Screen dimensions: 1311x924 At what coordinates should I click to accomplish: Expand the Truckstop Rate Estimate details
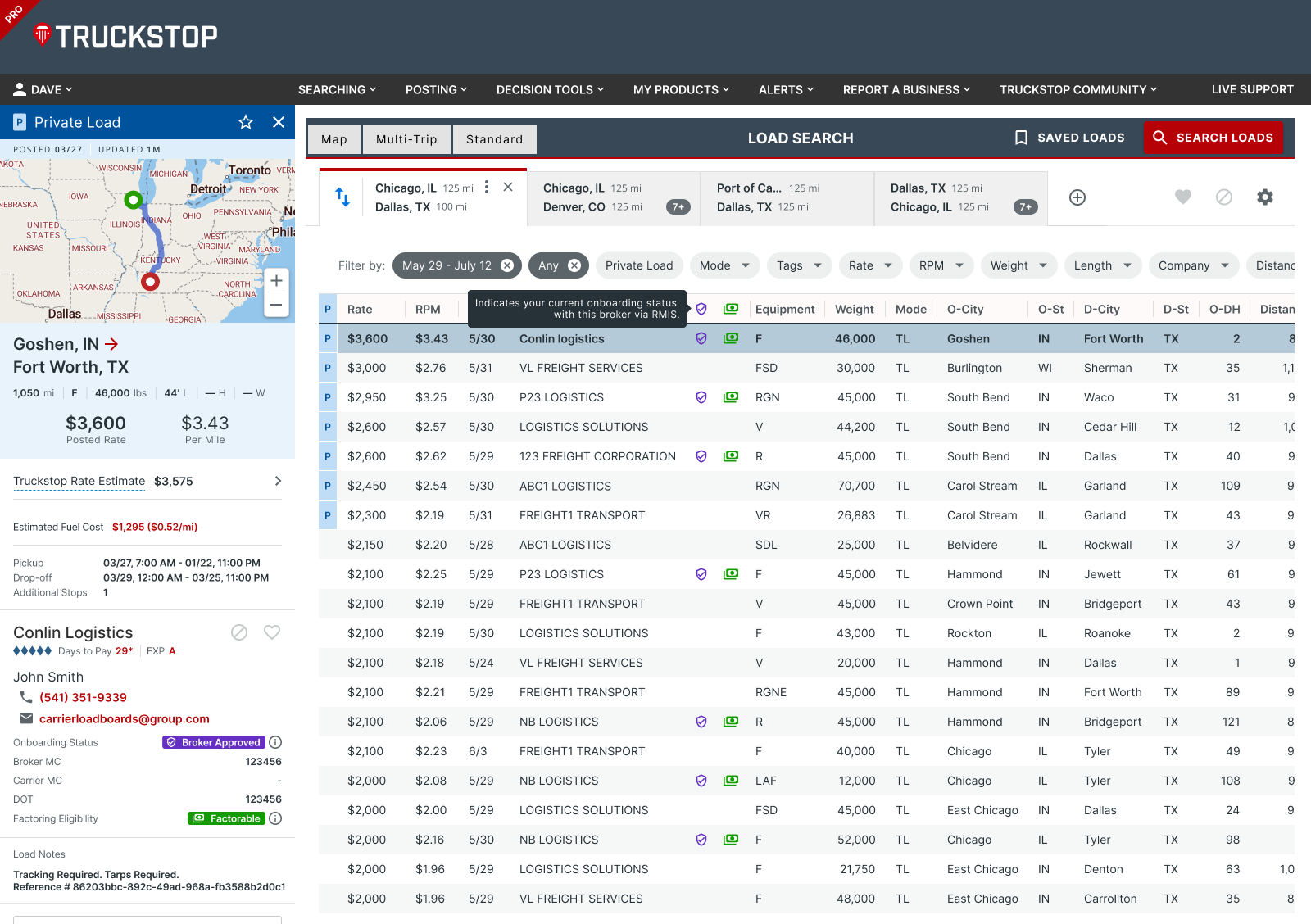pyautogui.click(x=278, y=481)
